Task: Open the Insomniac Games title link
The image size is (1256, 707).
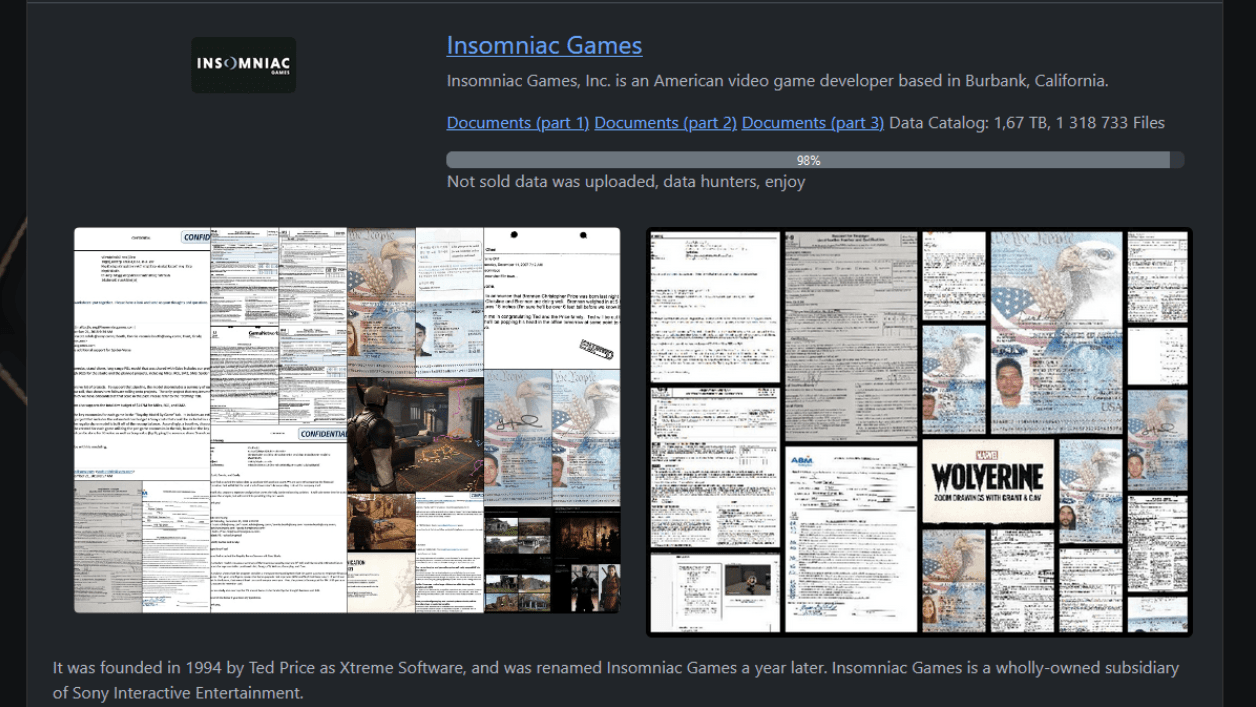Action: 544,45
